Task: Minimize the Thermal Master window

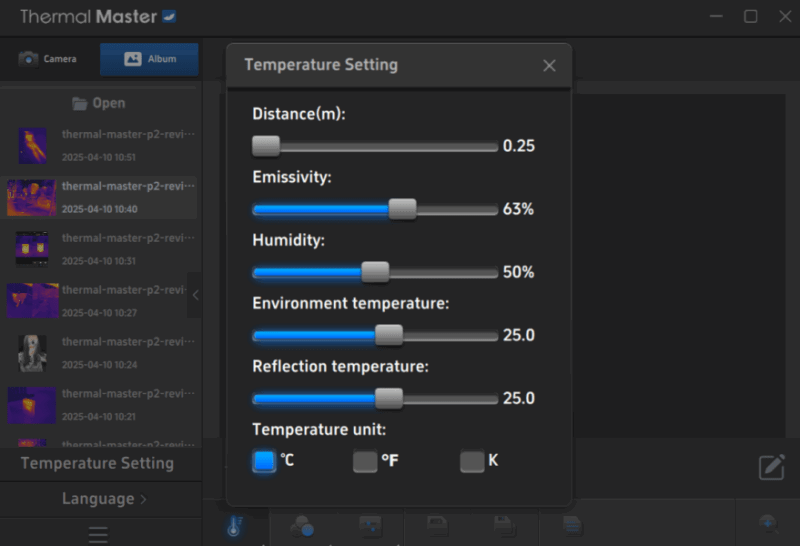Action: pyautogui.click(x=716, y=16)
